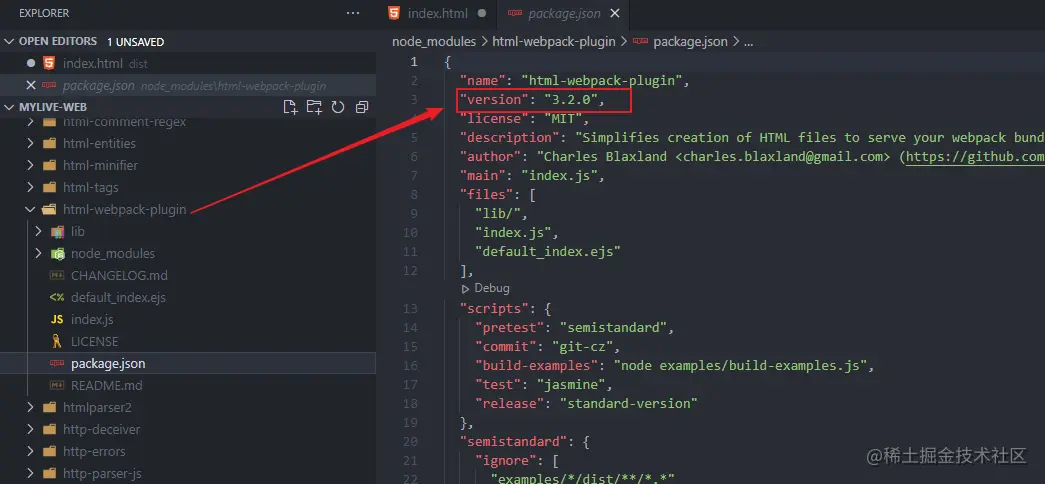This screenshot has width=1045, height=484.
Task: Expand the lib folder chevron
Action: [x=38, y=232]
